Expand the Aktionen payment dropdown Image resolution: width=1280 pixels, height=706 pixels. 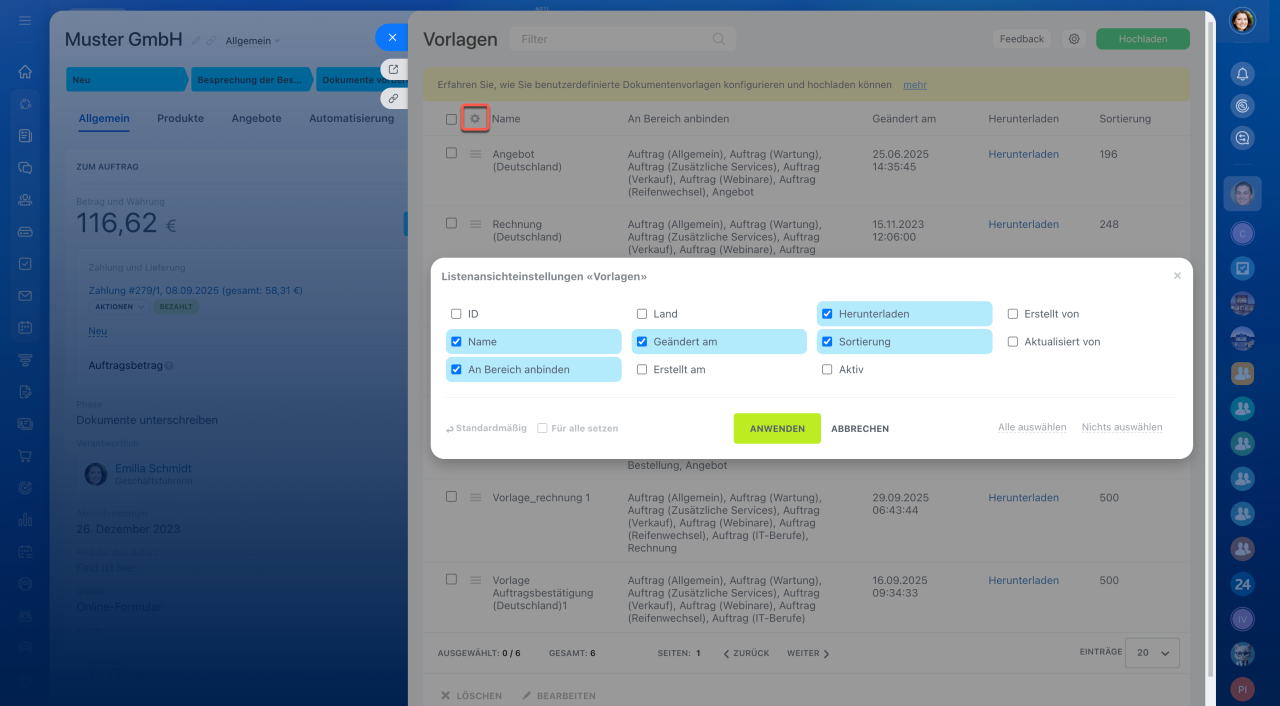[119, 307]
